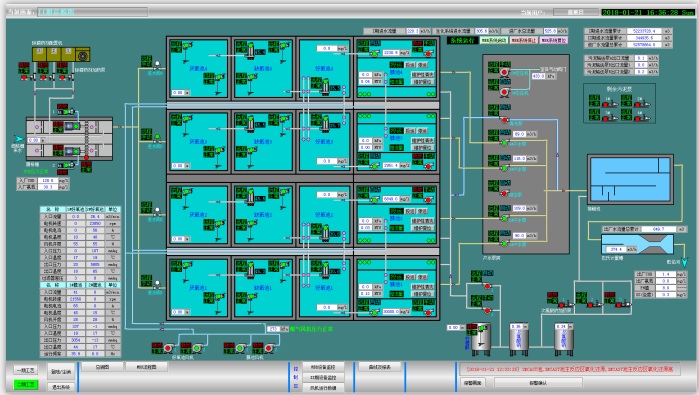Click the stirred dosing tank icon at bottom
Screen dimensions: 699x395
pos(481,339)
